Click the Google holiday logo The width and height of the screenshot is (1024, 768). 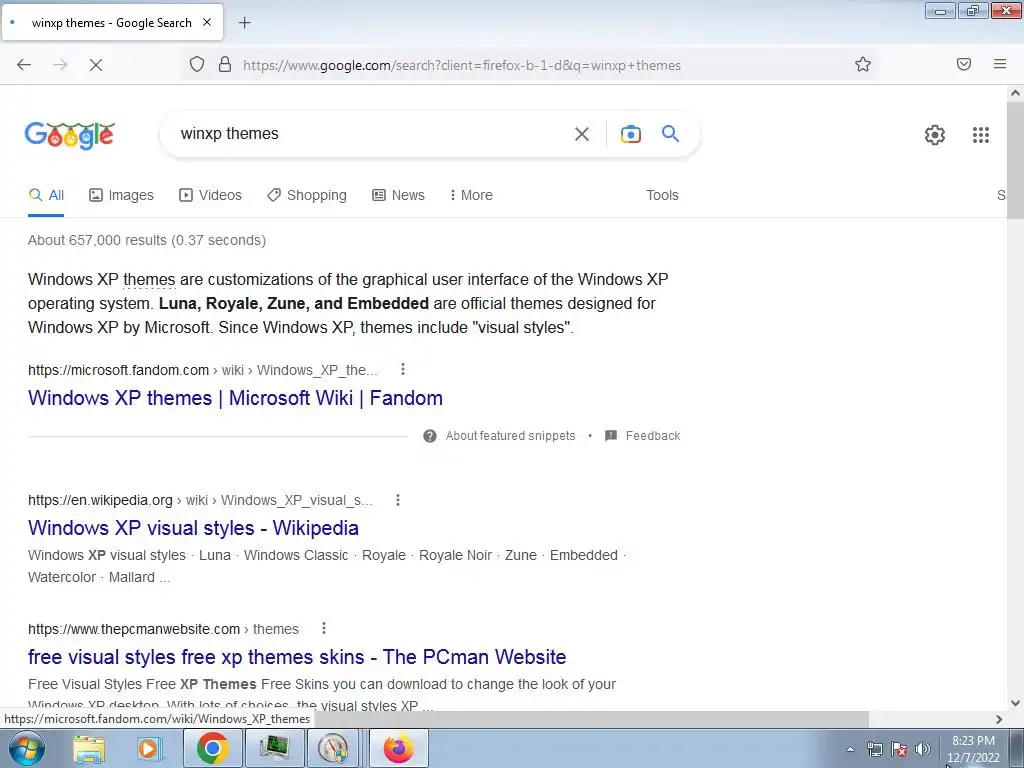[x=70, y=135]
